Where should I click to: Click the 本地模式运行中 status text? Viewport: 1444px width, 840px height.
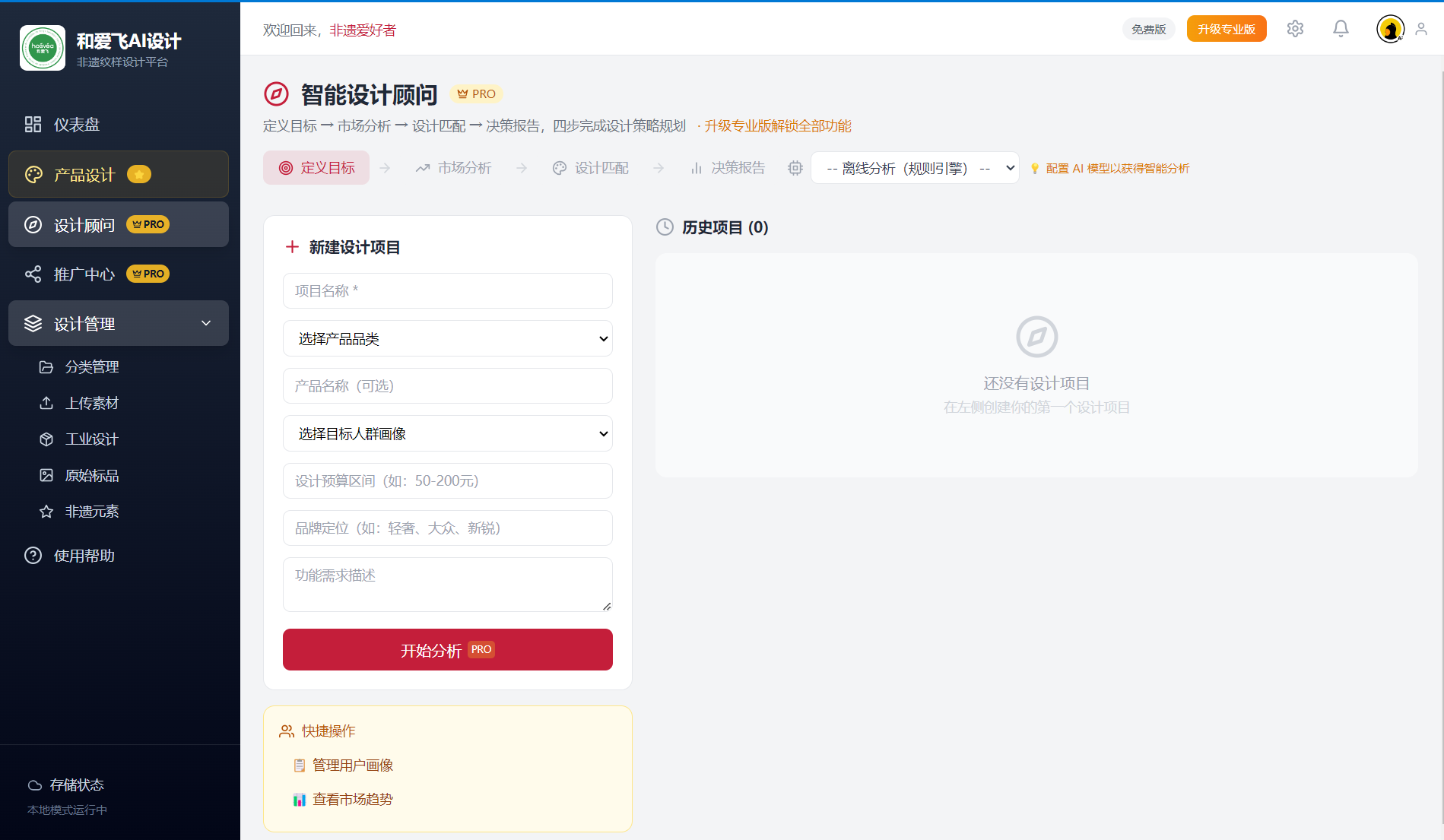click(x=67, y=810)
